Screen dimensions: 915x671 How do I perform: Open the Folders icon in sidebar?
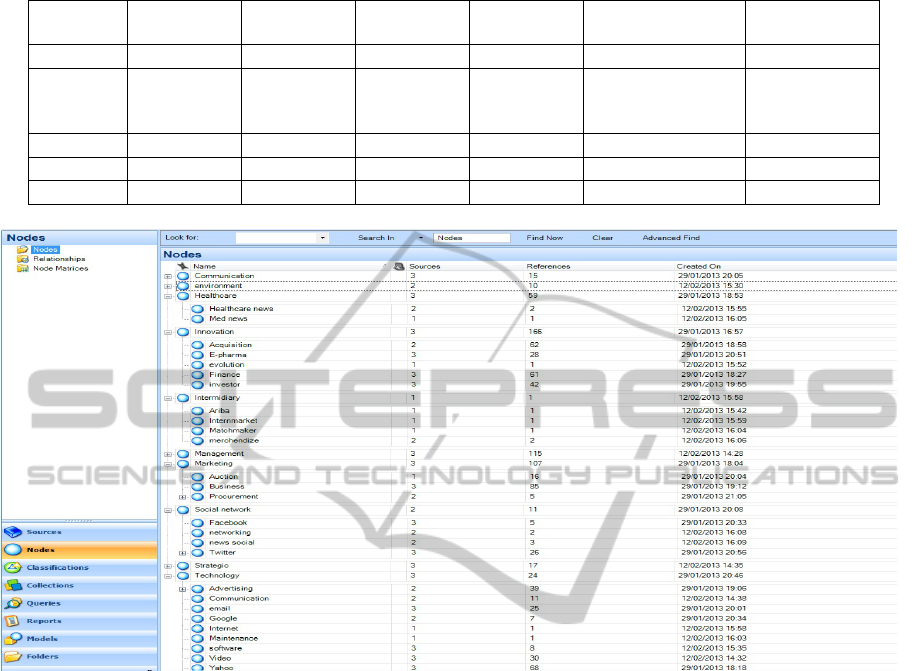[x=14, y=657]
